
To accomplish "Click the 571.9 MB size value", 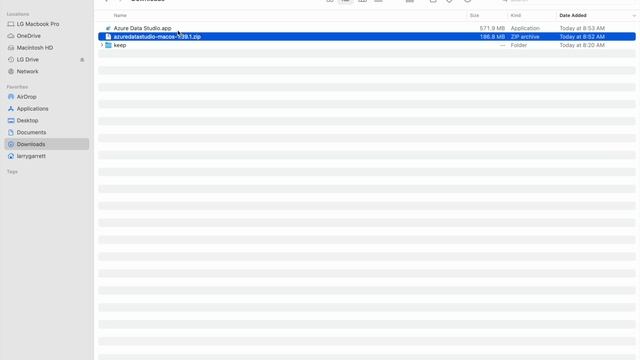I will pyautogui.click(x=492, y=28).
